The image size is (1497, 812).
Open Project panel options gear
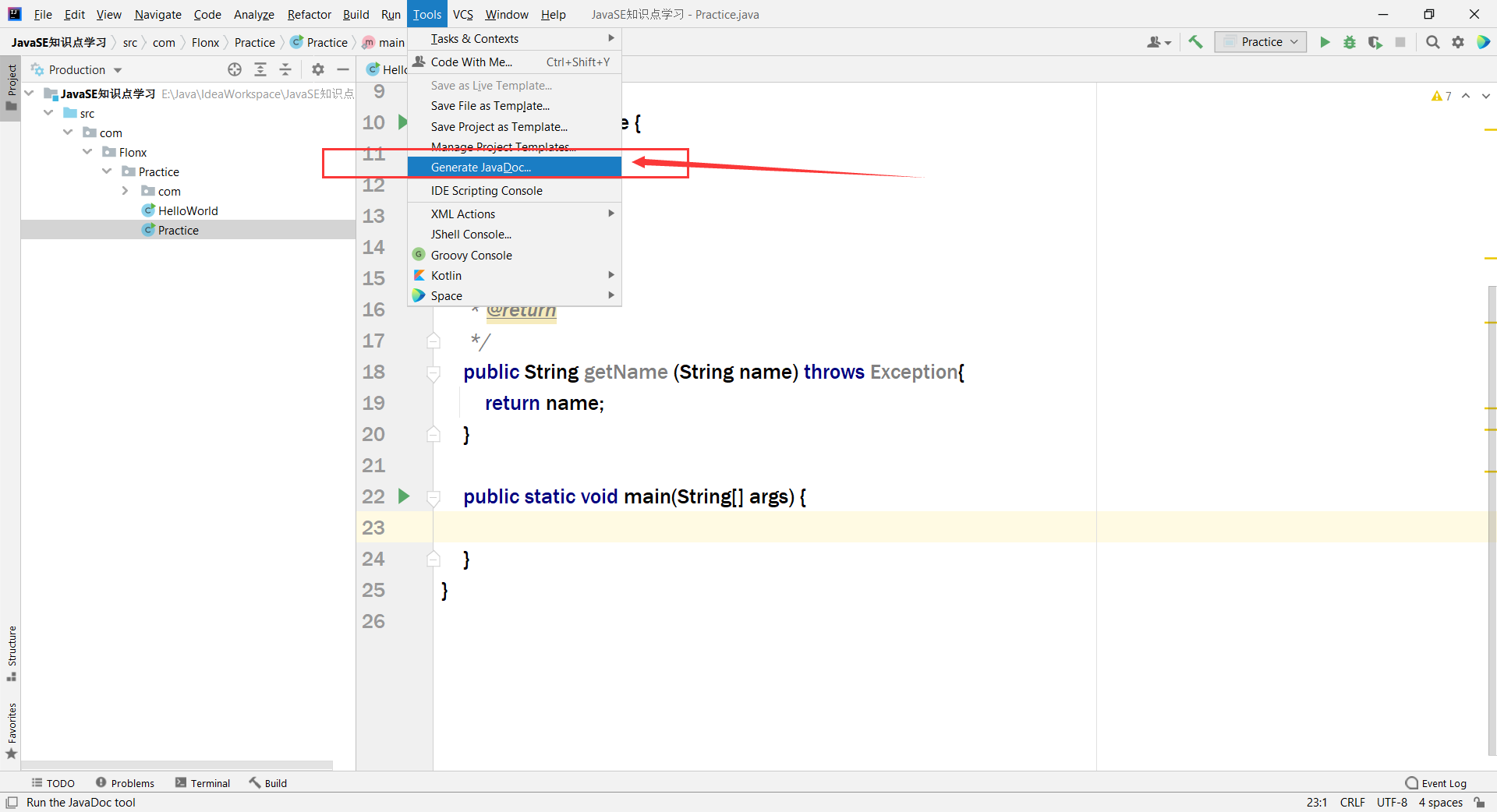coord(318,69)
